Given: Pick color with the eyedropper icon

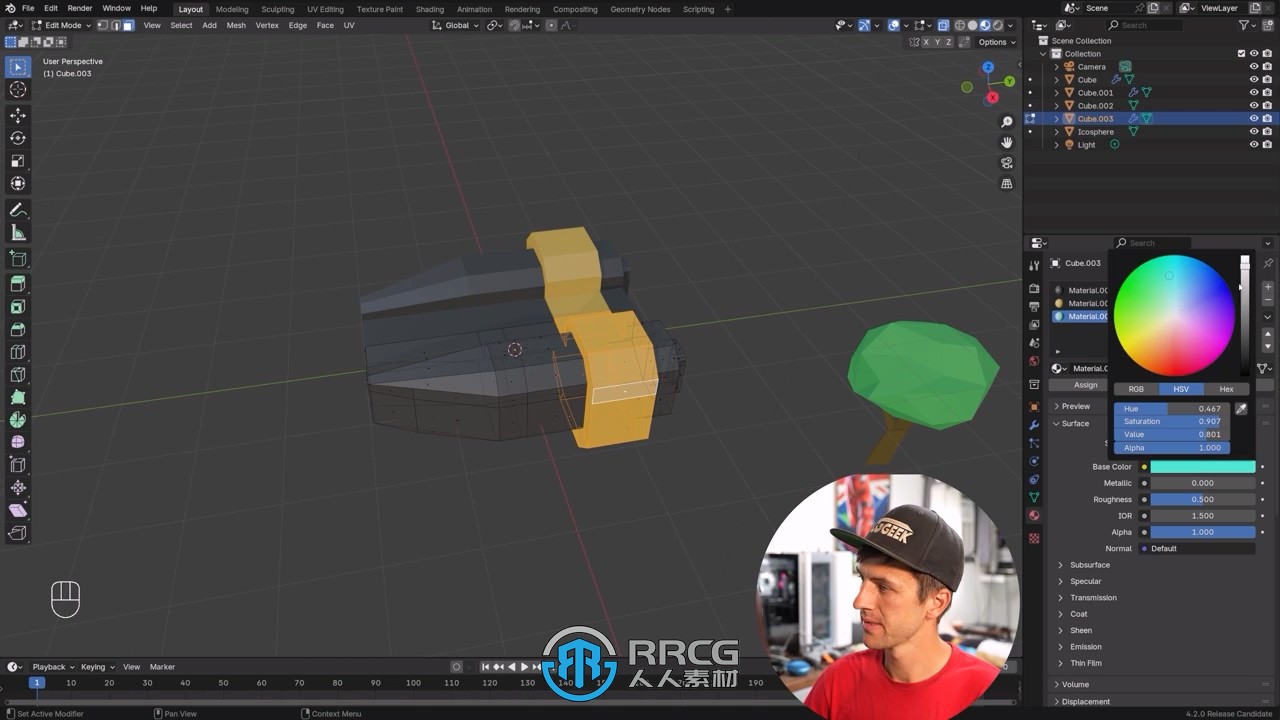Looking at the screenshot, I should click(1241, 409).
